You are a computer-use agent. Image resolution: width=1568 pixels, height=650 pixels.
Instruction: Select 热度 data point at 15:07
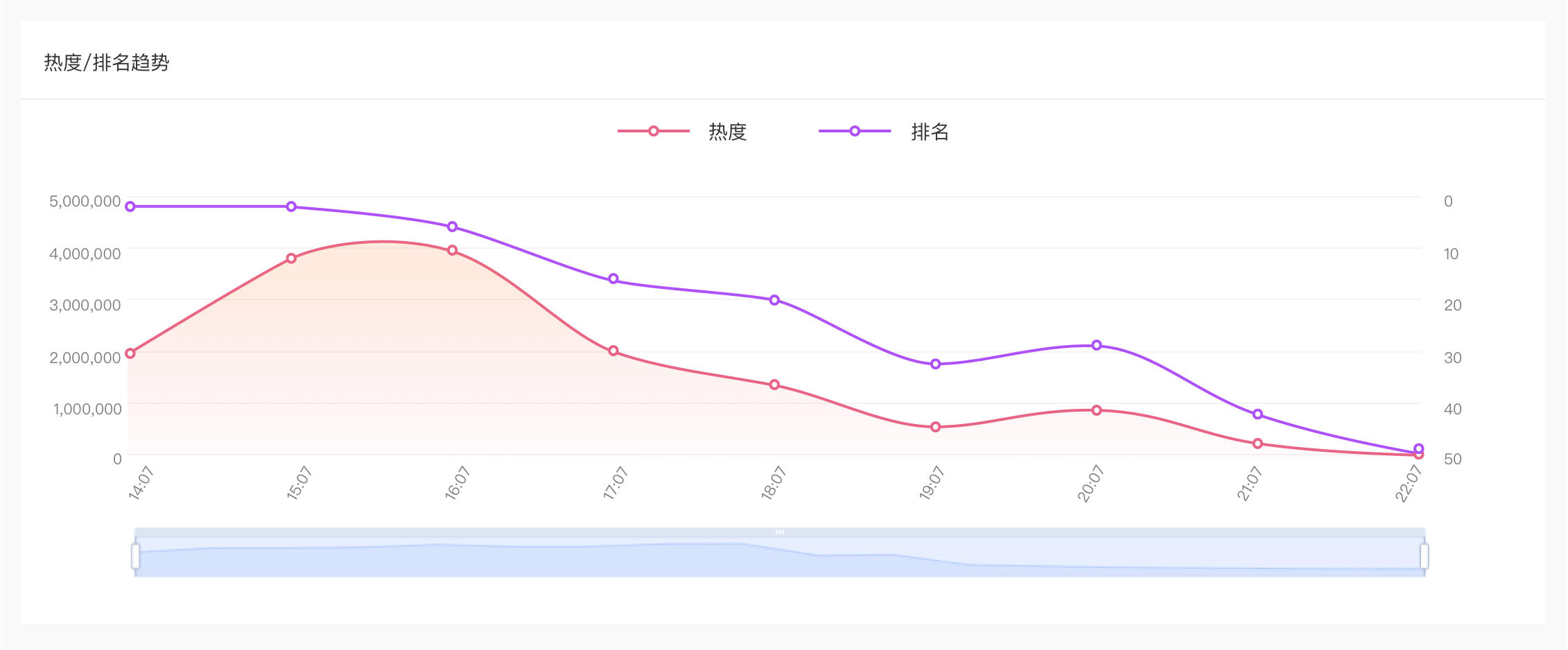click(x=291, y=258)
